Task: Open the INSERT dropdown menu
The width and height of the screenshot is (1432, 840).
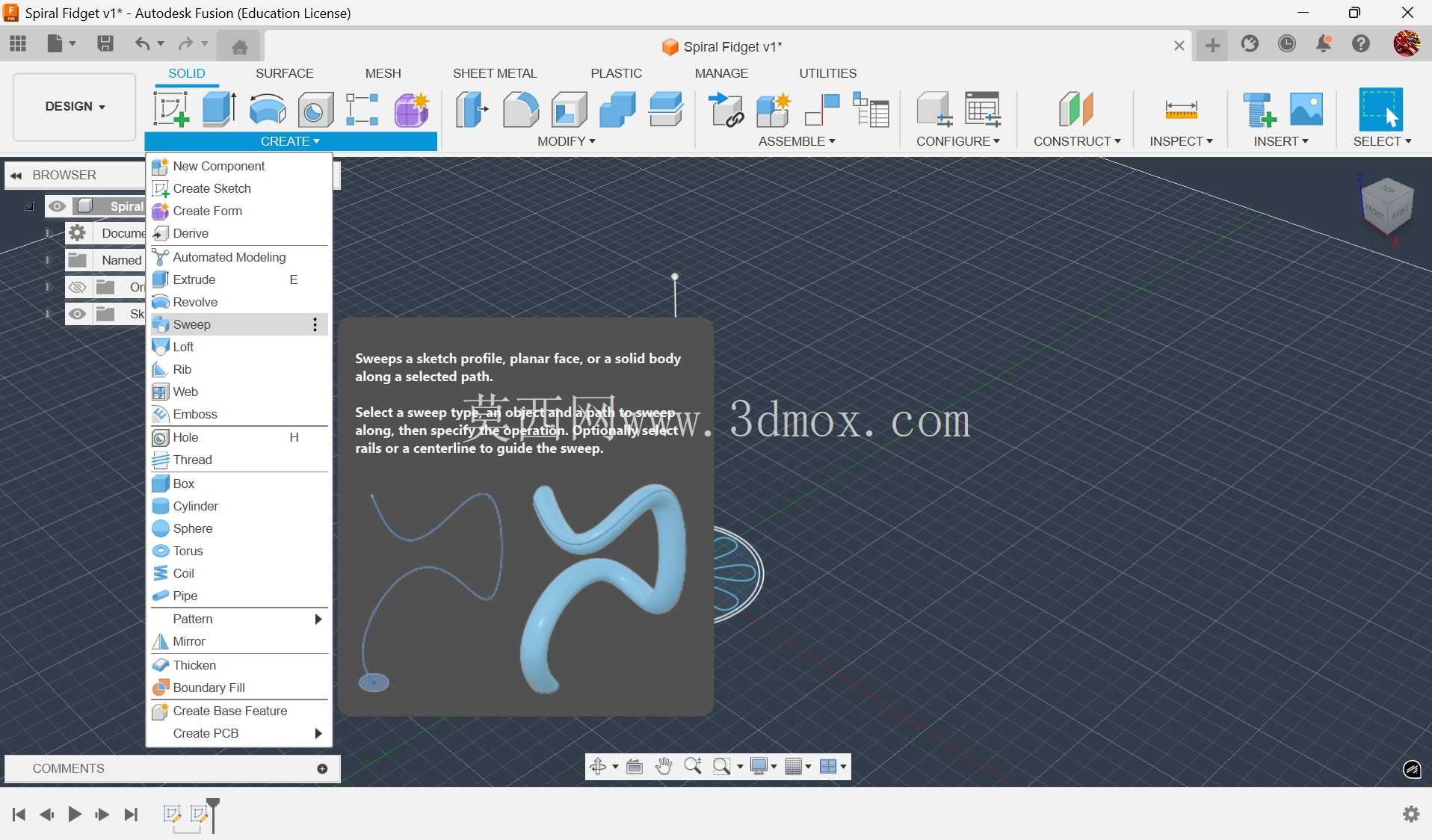Action: pos(1281,141)
